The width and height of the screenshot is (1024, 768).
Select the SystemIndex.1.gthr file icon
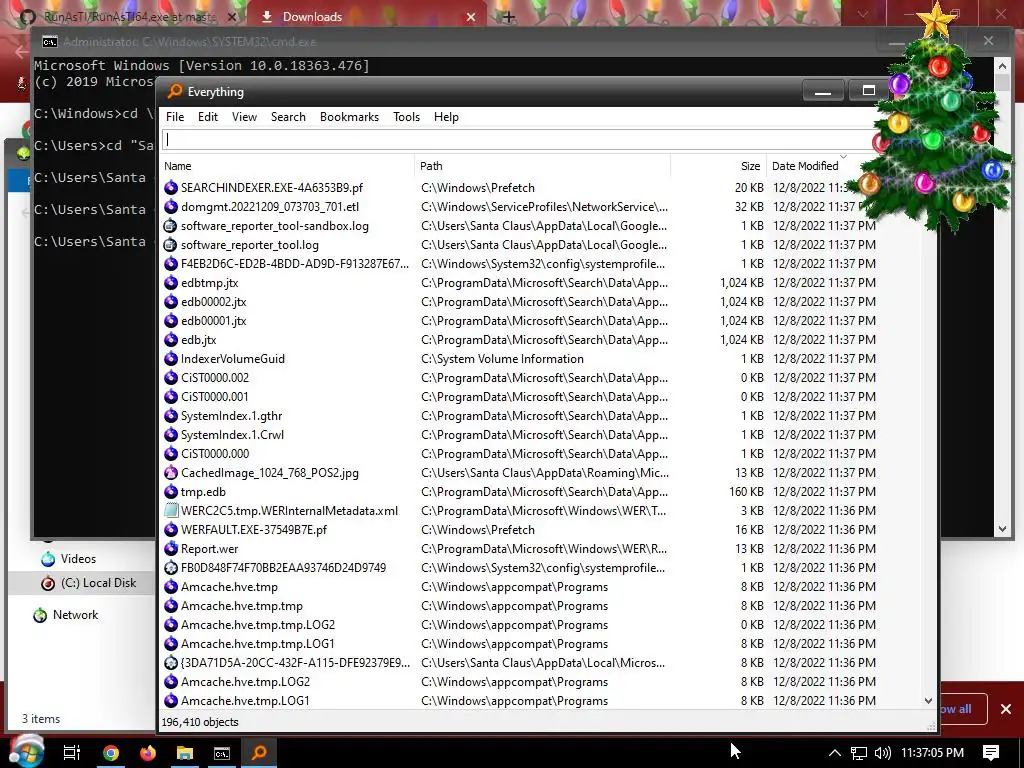click(170, 416)
